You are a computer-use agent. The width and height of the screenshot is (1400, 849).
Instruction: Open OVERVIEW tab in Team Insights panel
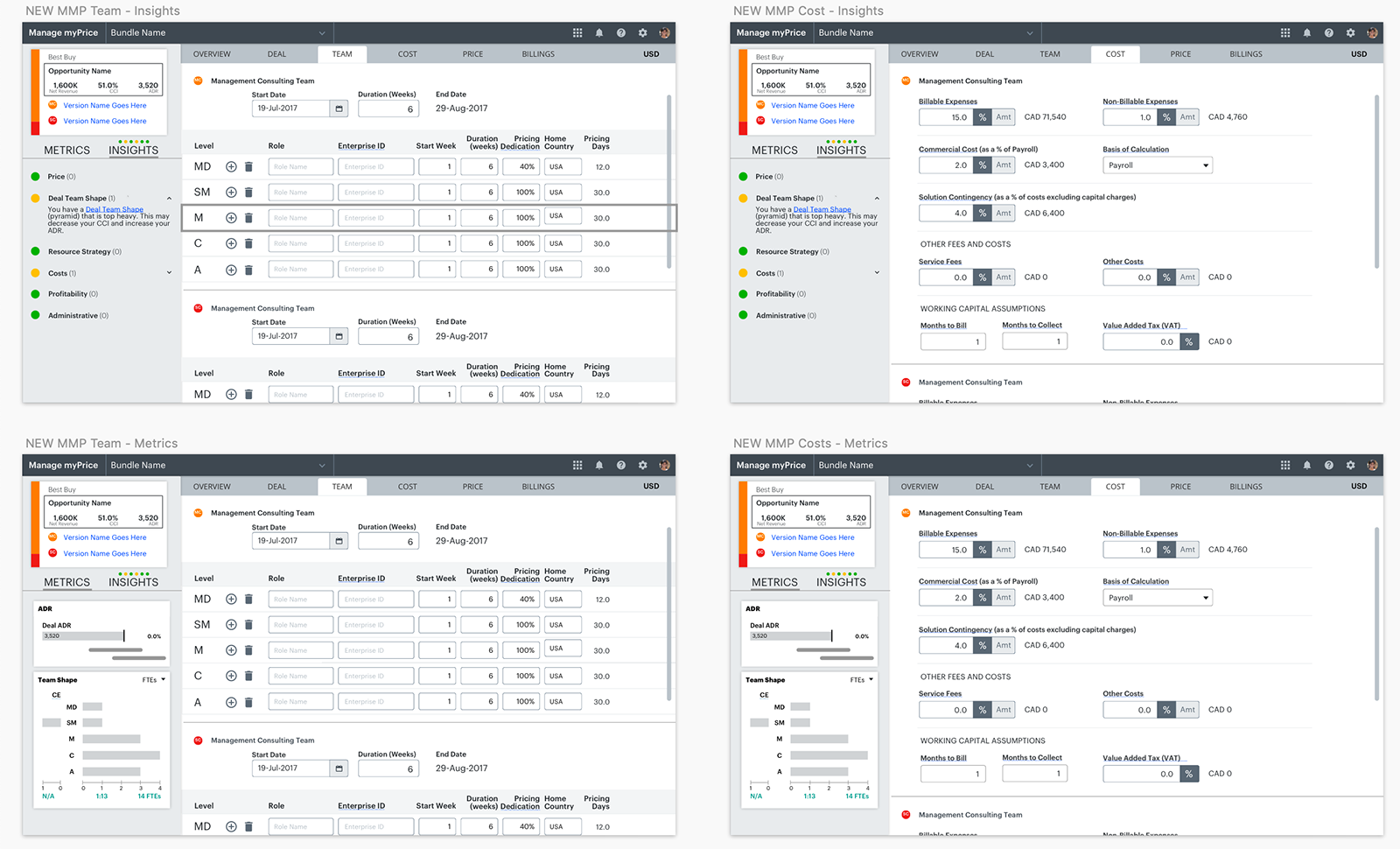(212, 54)
